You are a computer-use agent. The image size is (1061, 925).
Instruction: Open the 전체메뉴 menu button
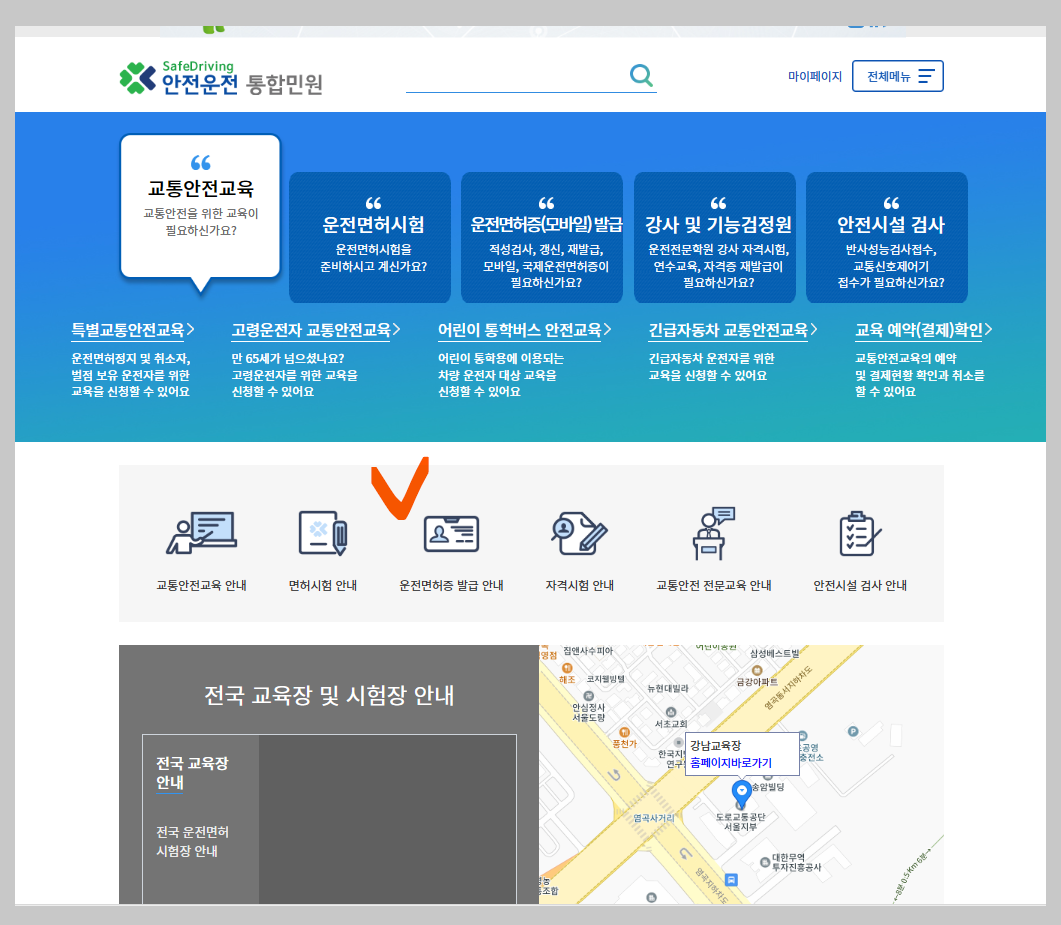pyautogui.click(x=897, y=75)
